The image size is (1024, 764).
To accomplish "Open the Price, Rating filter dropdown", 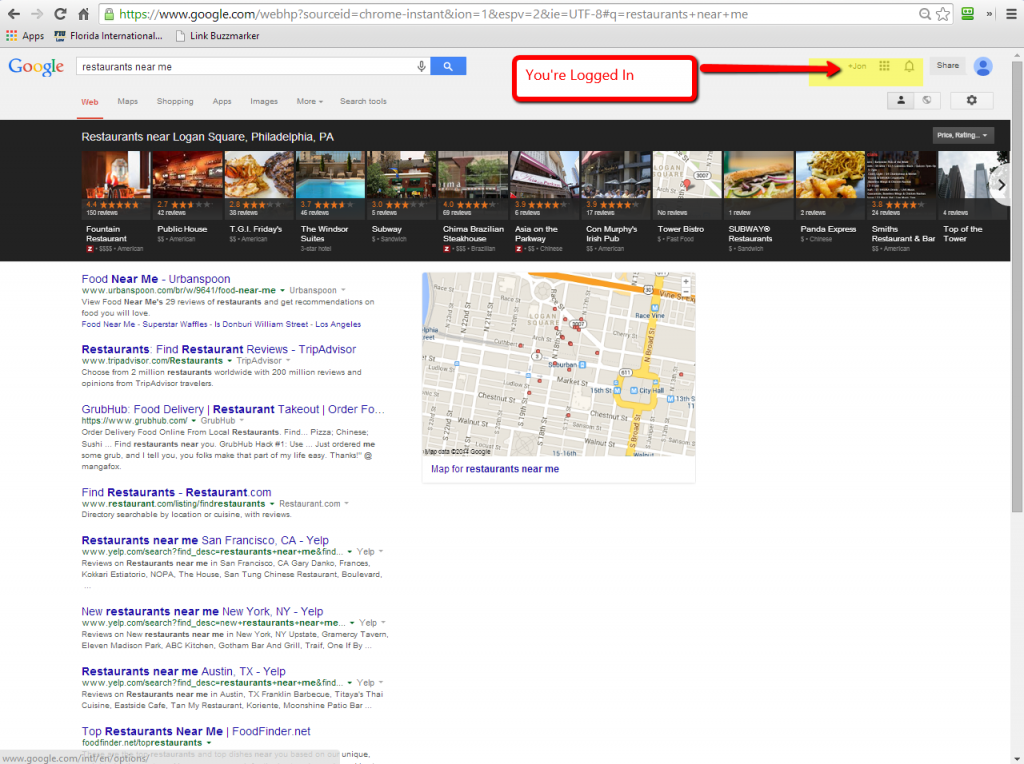I will click(x=963, y=135).
